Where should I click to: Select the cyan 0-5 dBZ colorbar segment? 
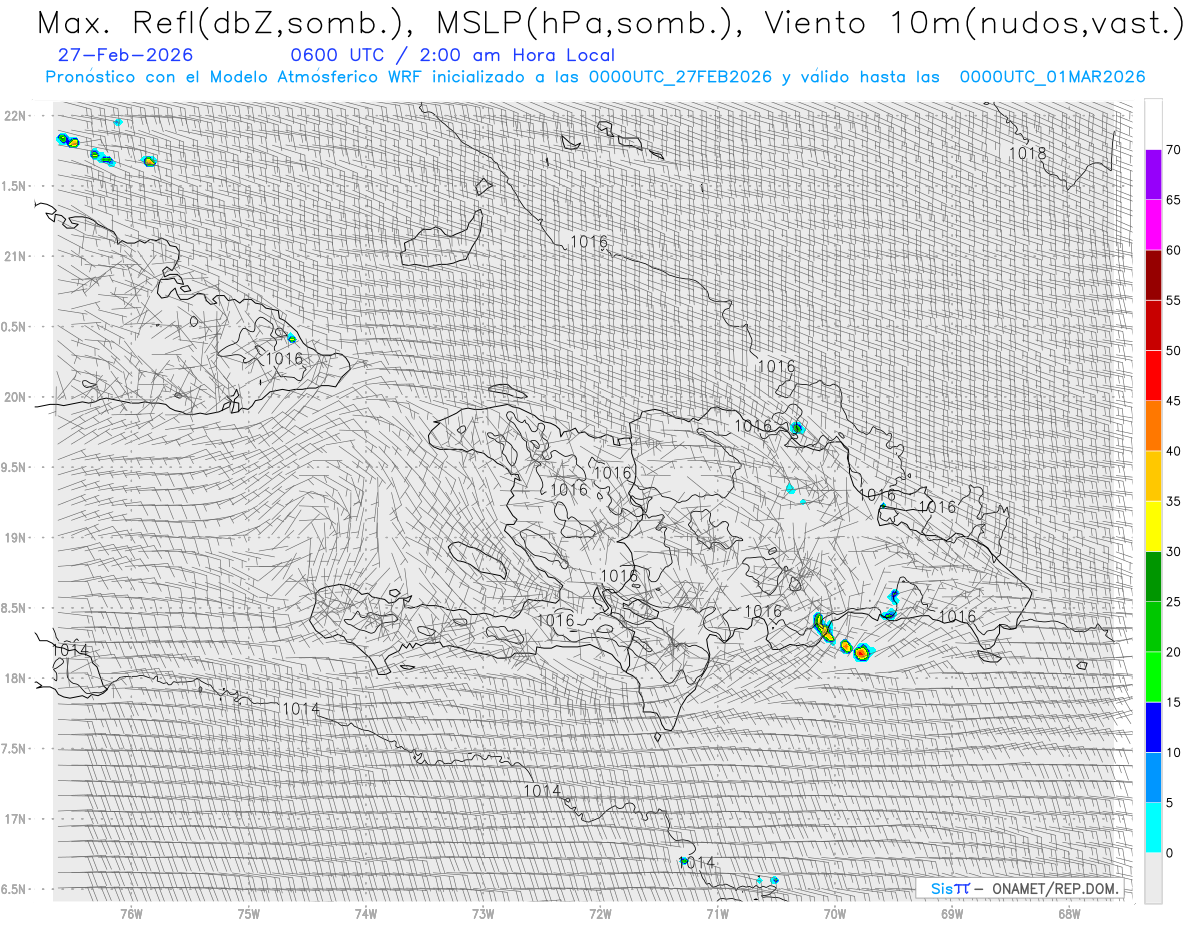click(1153, 827)
